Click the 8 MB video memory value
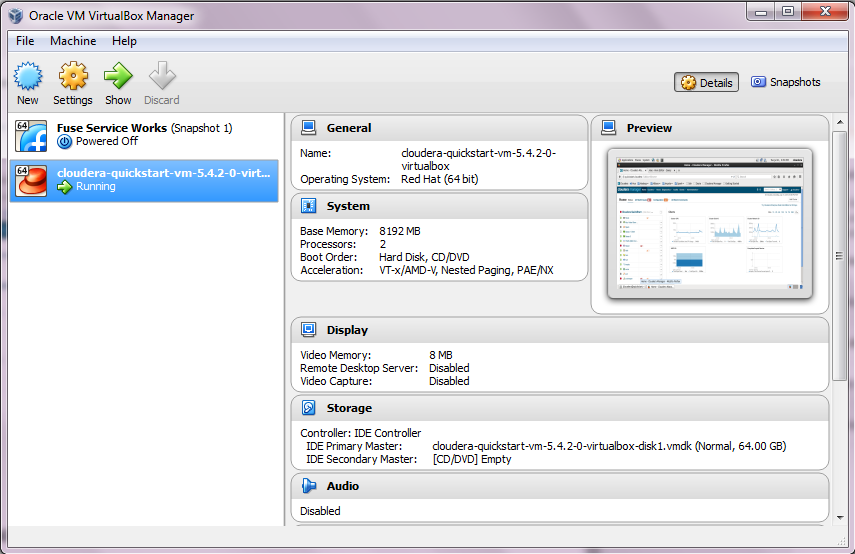855x554 pixels. (x=441, y=355)
